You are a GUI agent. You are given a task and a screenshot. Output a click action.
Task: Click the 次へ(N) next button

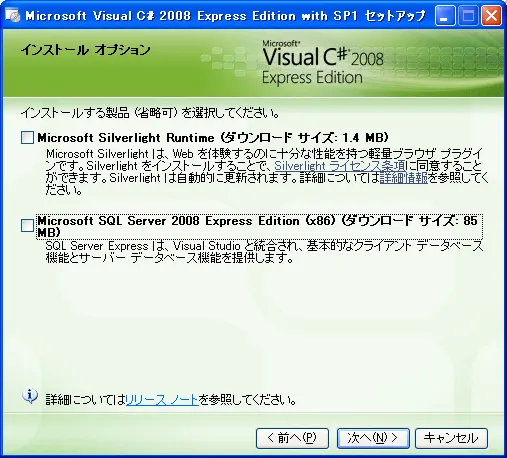pyautogui.click(x=373, y=438)
